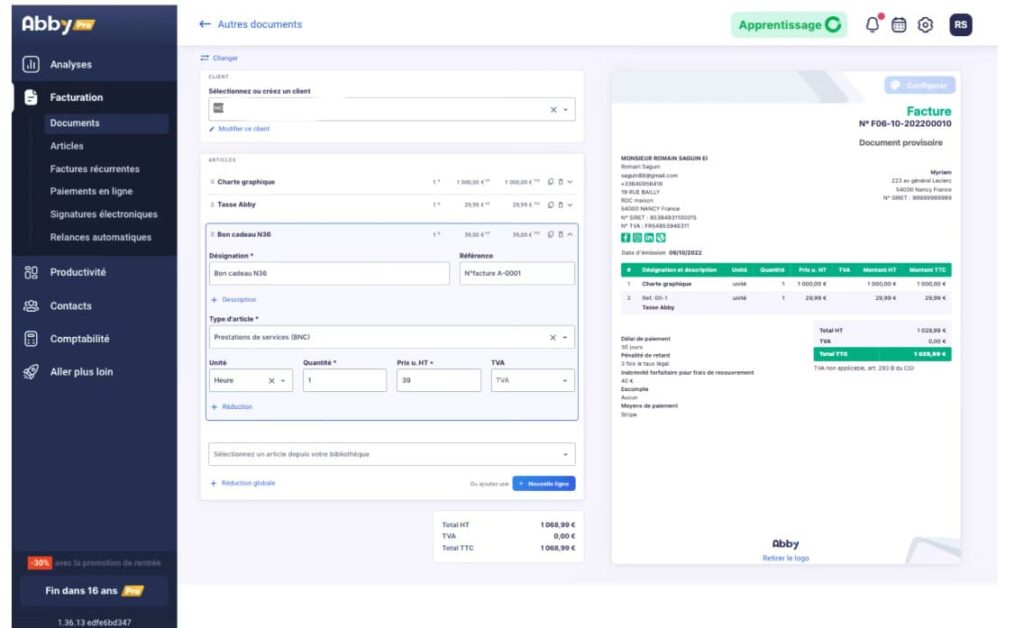
Task: Click the Facebook icon on invoice preview
Action: click(626, 238)
